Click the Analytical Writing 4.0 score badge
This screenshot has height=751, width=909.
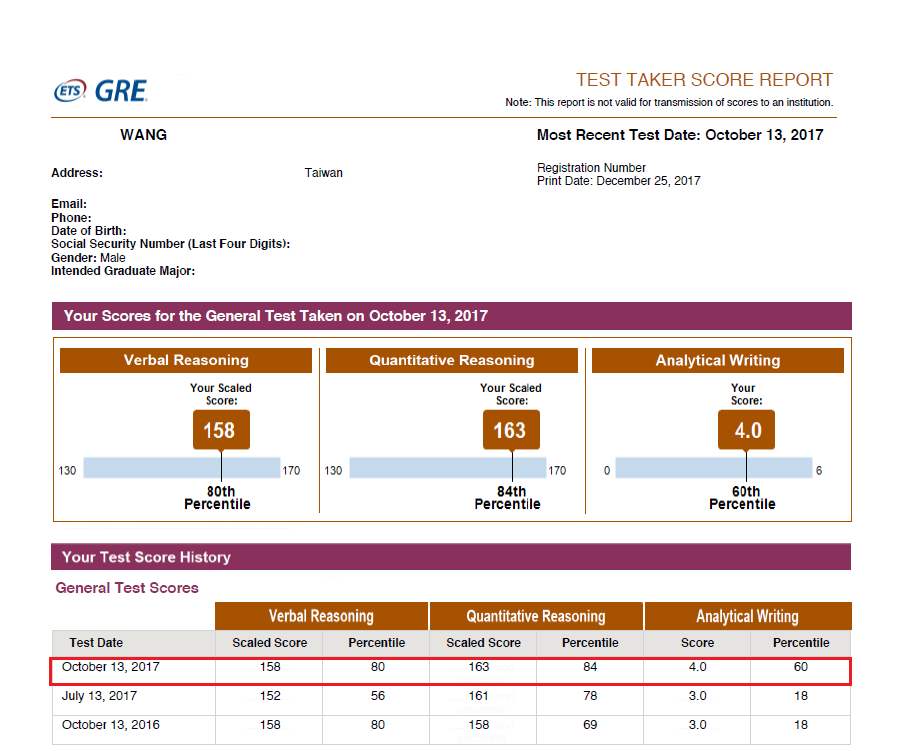click(746, 430)
